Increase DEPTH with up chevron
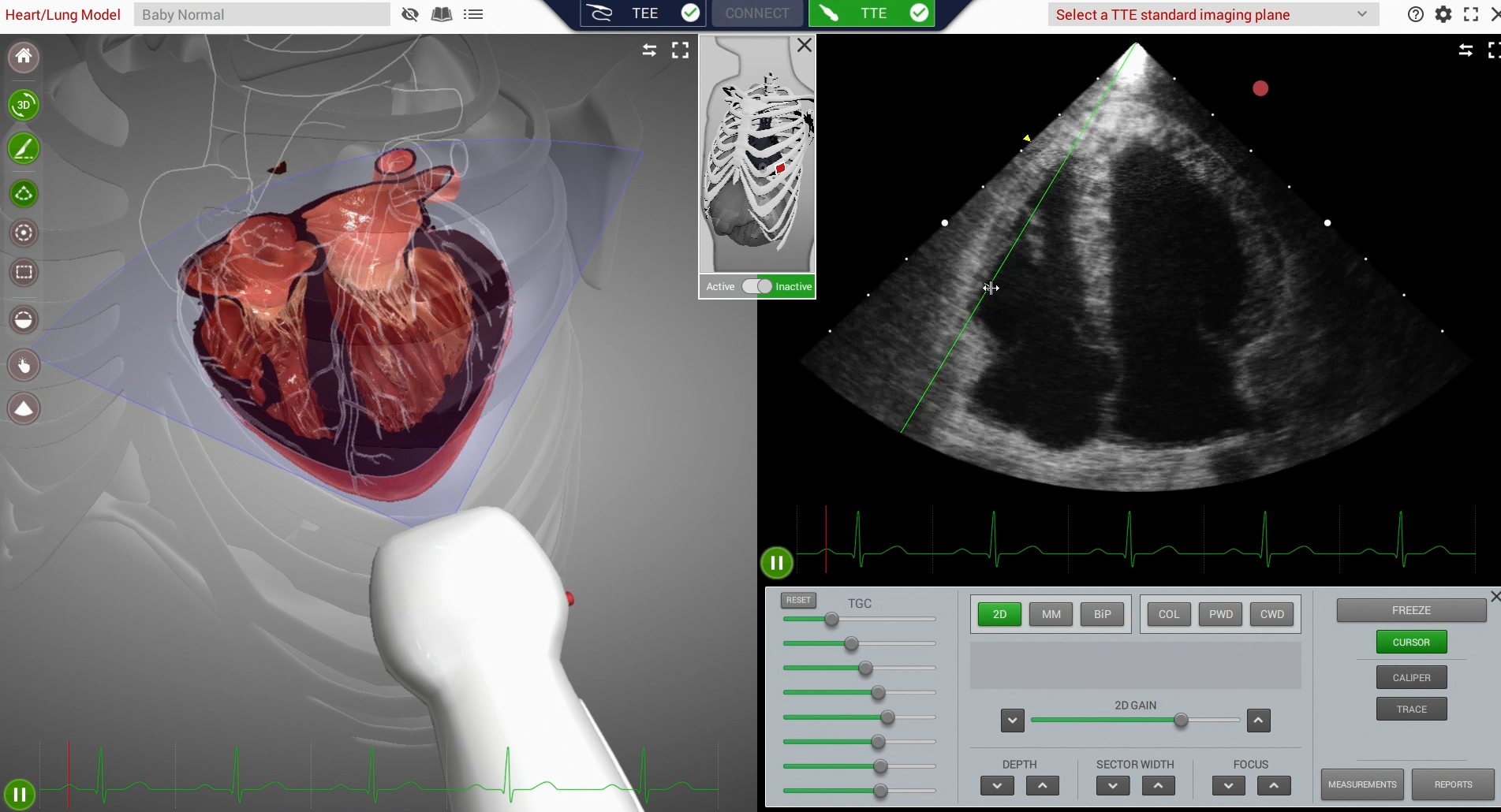The height and width of the screenshot is (812, 1501). click(x=1043, y=786)
